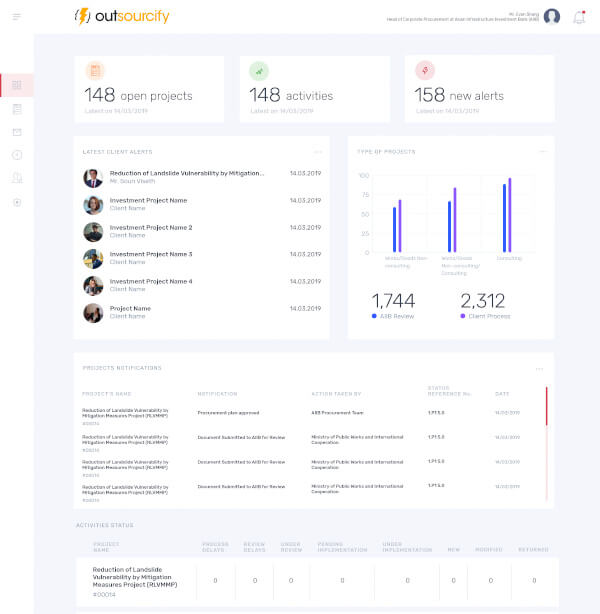The width and height of the screenshot is (600, 614).
Task: Open Investment Project Name 2 alert
Action: tap(150, 228)
